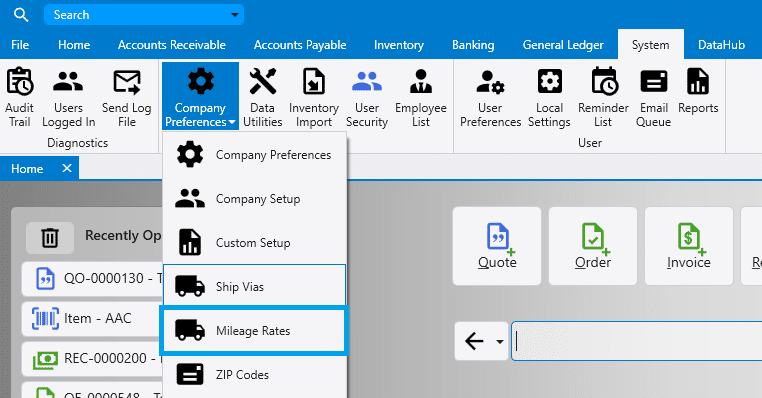
Task: Clear recently opened items with trash button
Action: tap(50, 238)
